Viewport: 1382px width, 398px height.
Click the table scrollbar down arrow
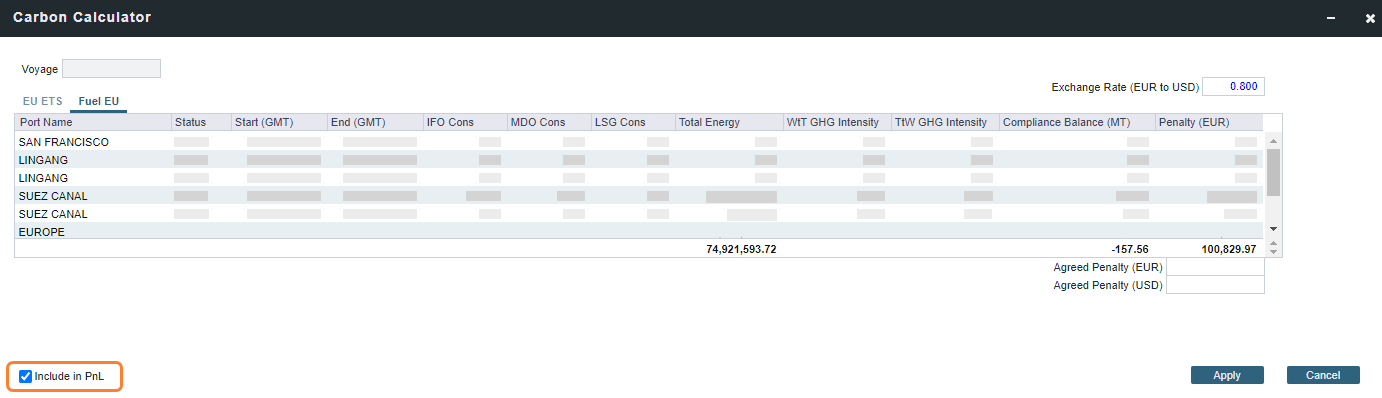tap(1273, 229)
